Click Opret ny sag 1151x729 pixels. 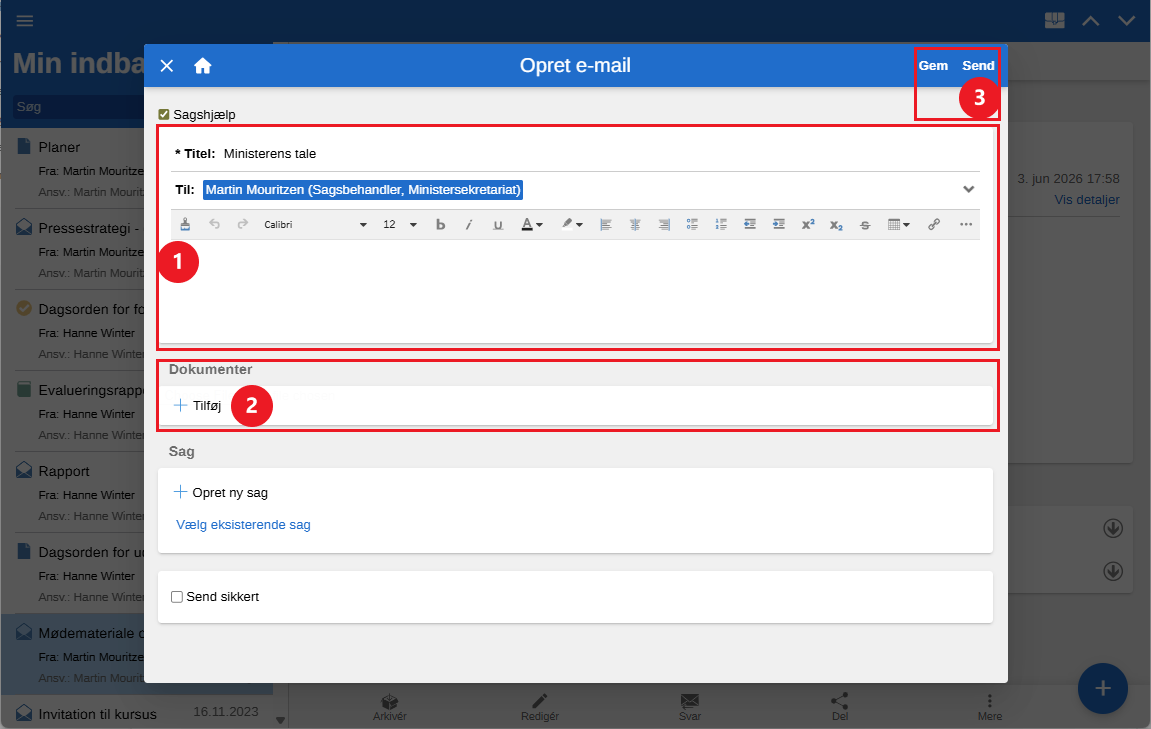pyautogui.click(x=220, y=493)
